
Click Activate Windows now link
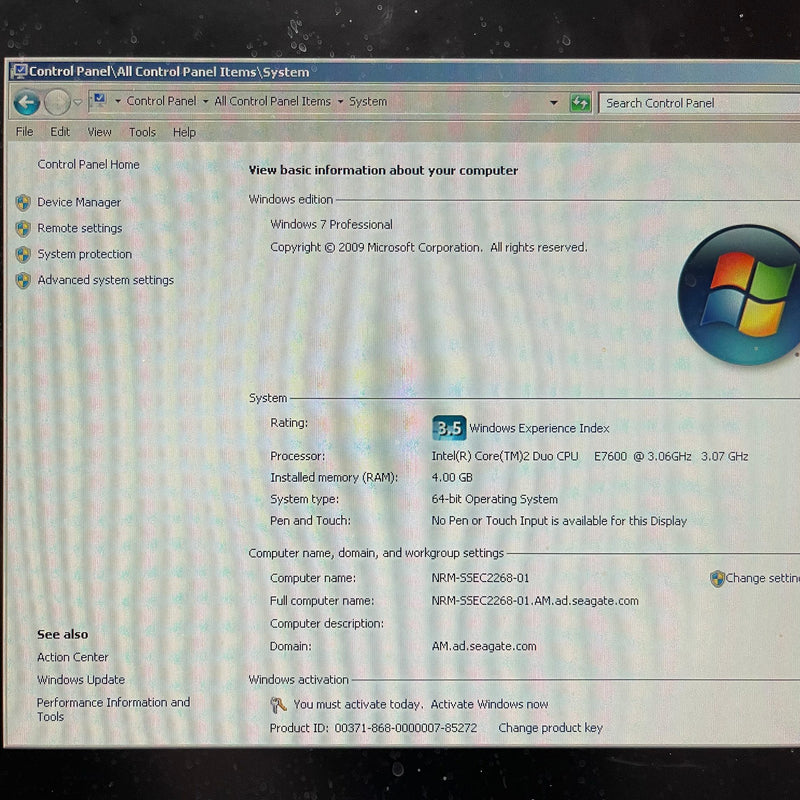pyautogui.click(x=489, y=704)
